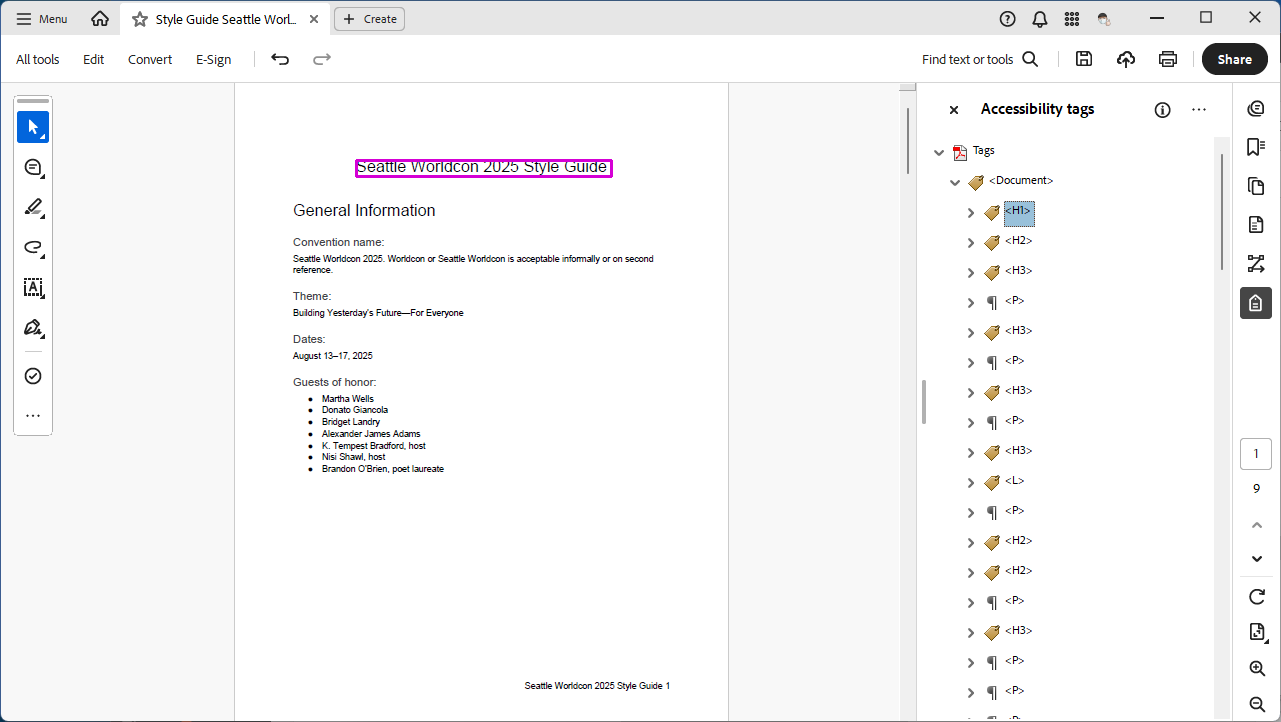Select the L tag label

tap(1015, 481)
